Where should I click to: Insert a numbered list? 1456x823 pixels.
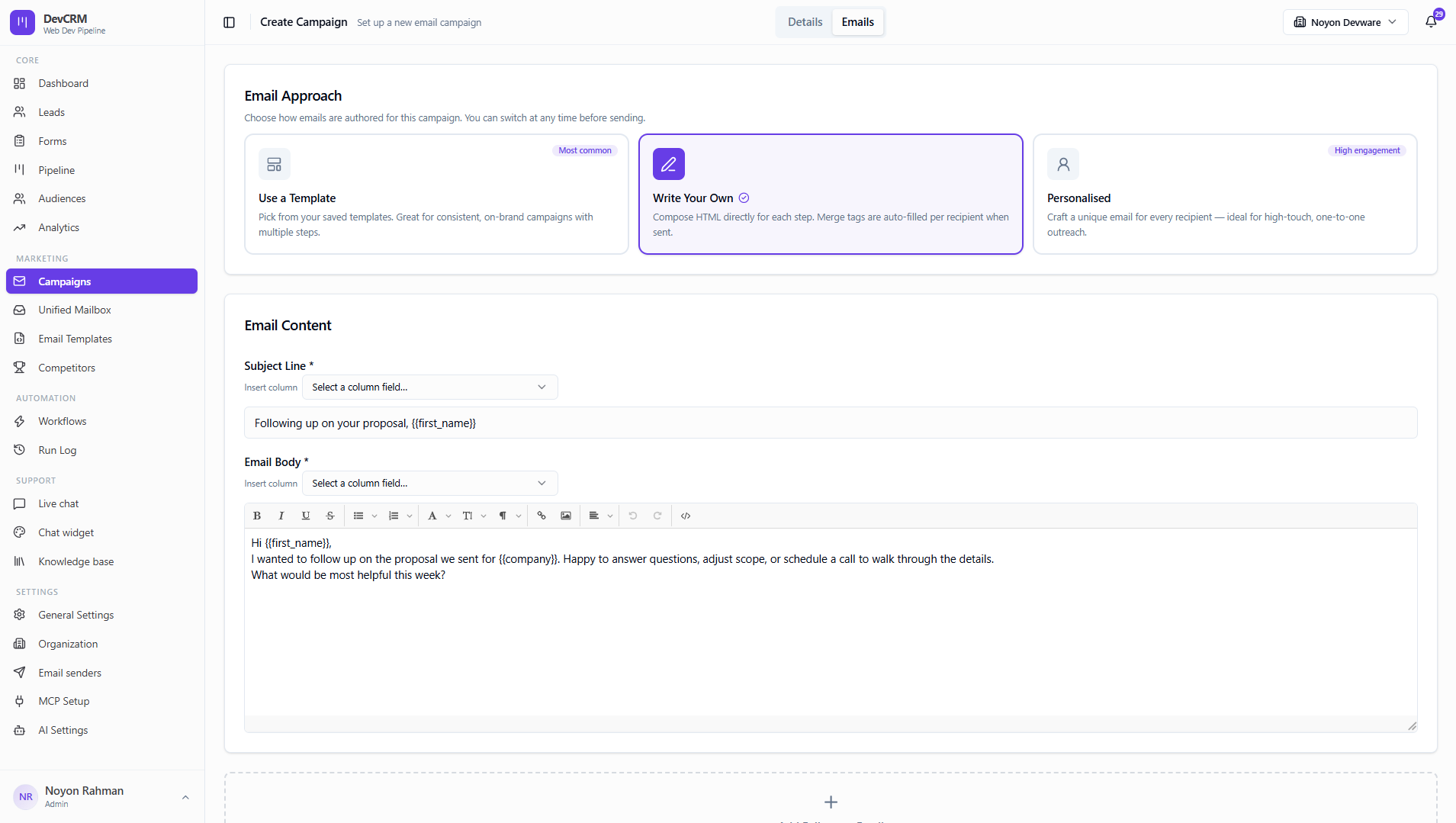click(394, 516)
